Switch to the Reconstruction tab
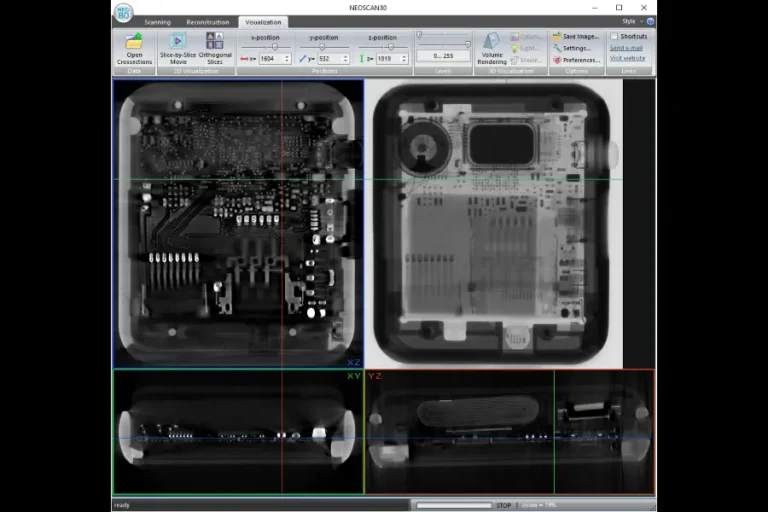This screenshot has height=512, width=768. 207,21
